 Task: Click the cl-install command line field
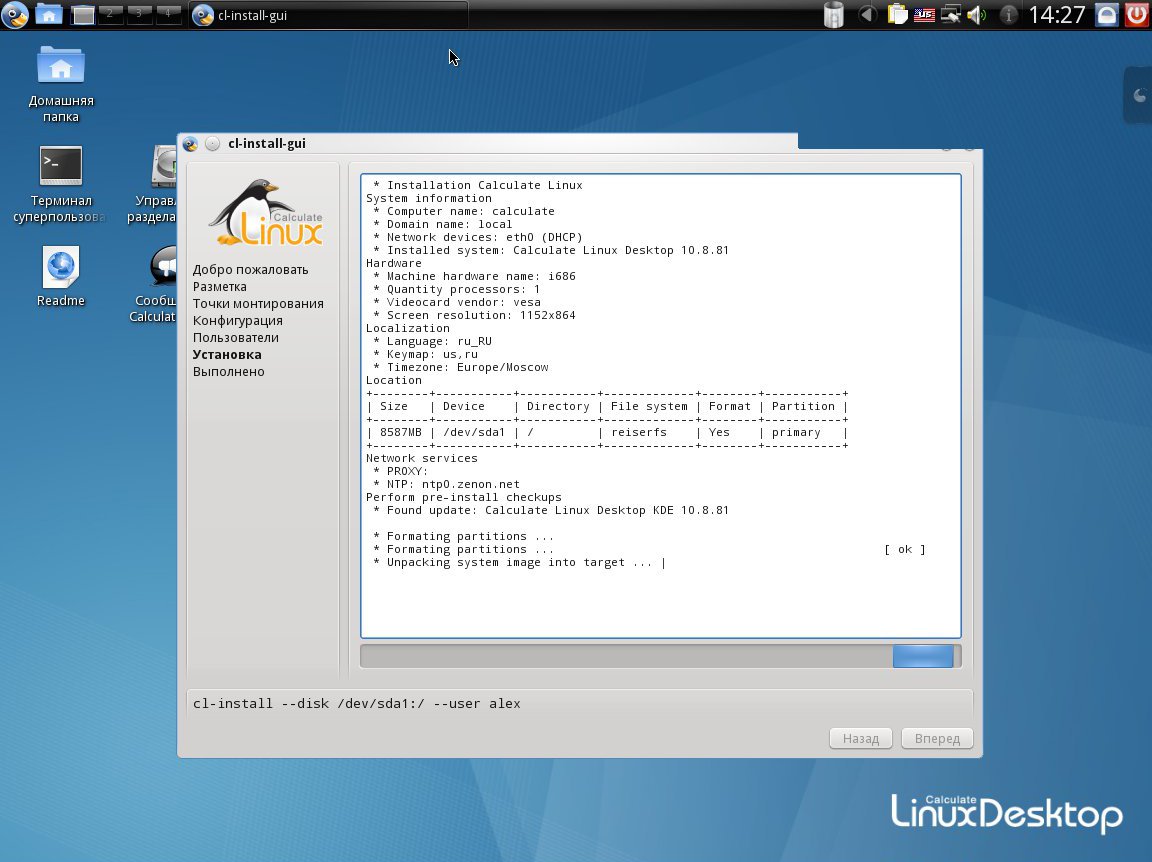click(x=578, y=704)
